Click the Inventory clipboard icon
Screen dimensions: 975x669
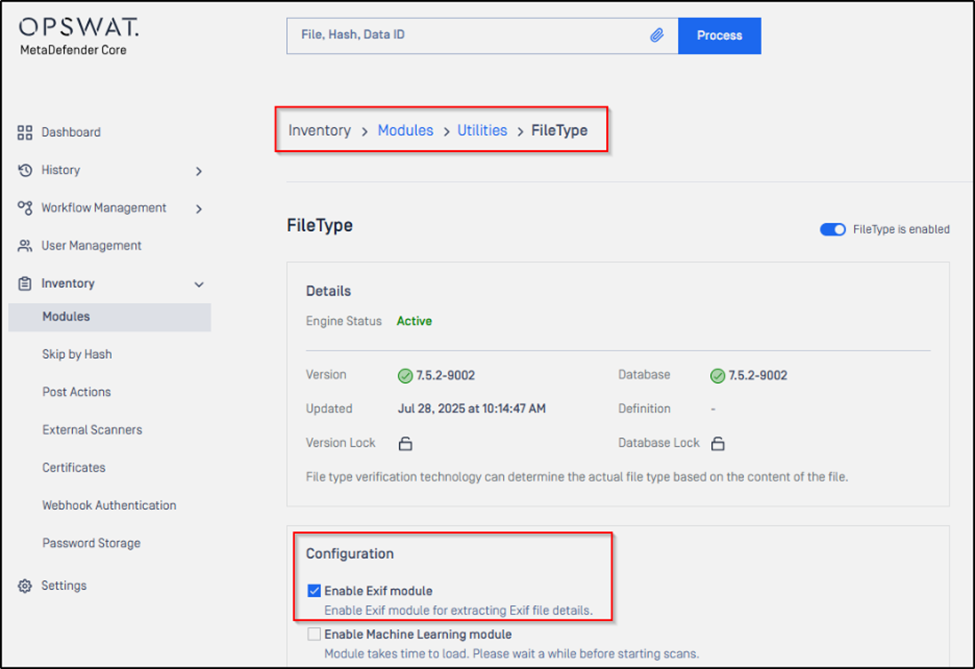pos(25,284)
